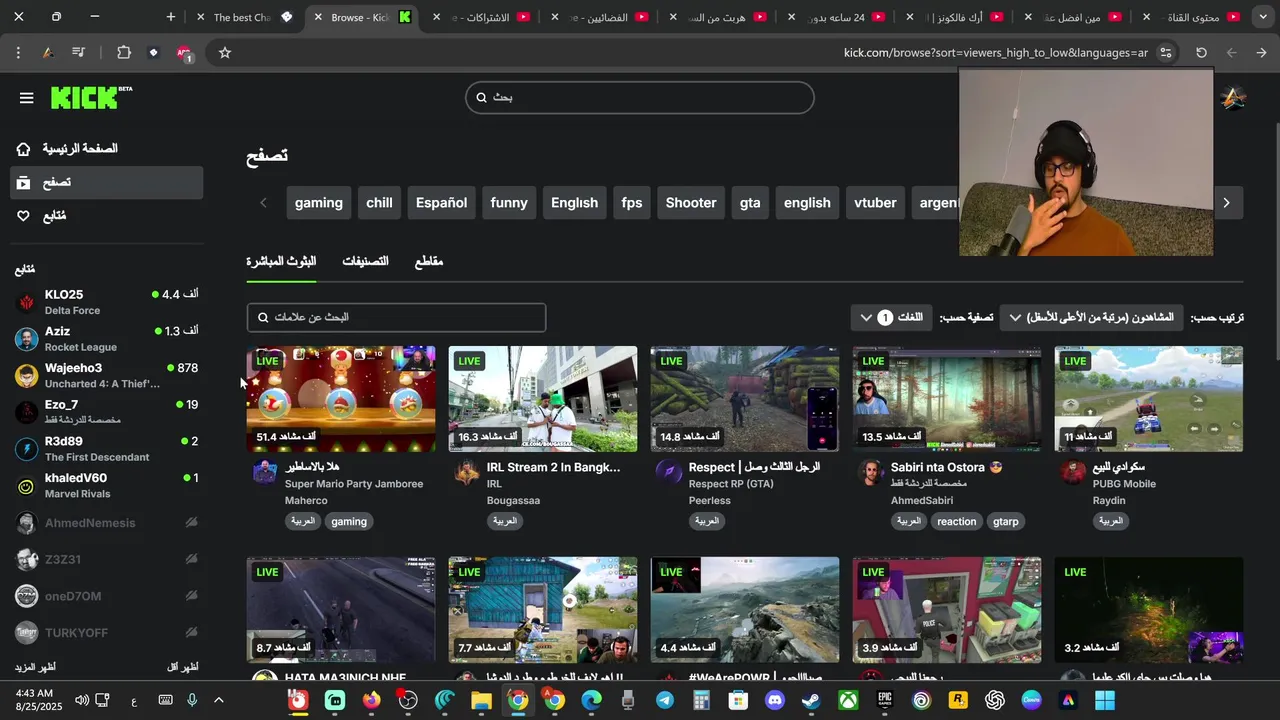Open the PUBG Mobile Raydin stream thumbnail
1280x720 pixels.
click(x=1149, y=399)
